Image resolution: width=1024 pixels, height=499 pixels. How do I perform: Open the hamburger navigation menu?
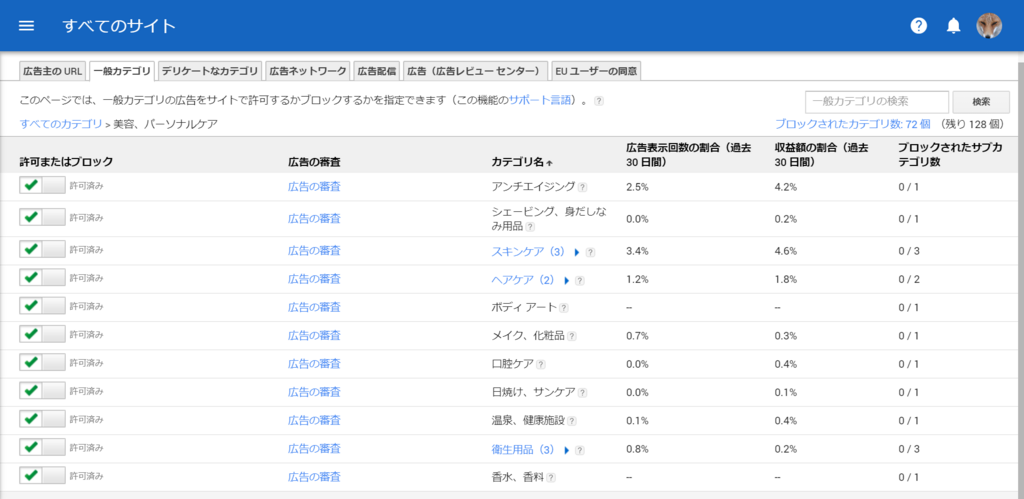pos(27,26)
